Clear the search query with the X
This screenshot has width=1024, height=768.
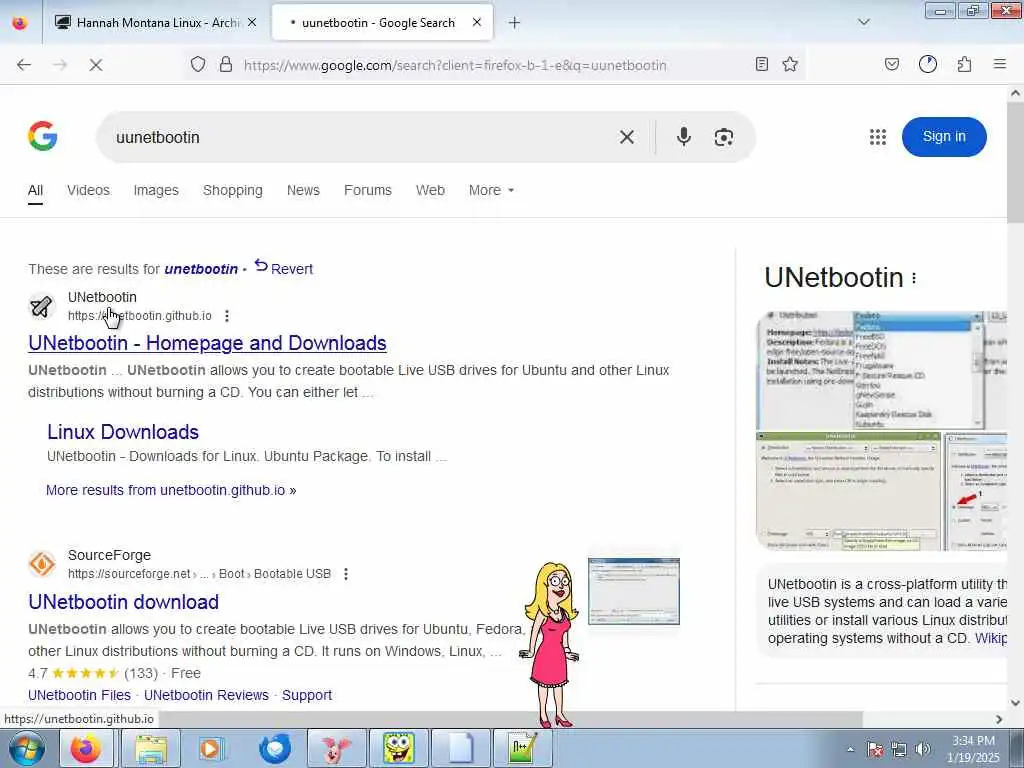click(x=627, y=137)
